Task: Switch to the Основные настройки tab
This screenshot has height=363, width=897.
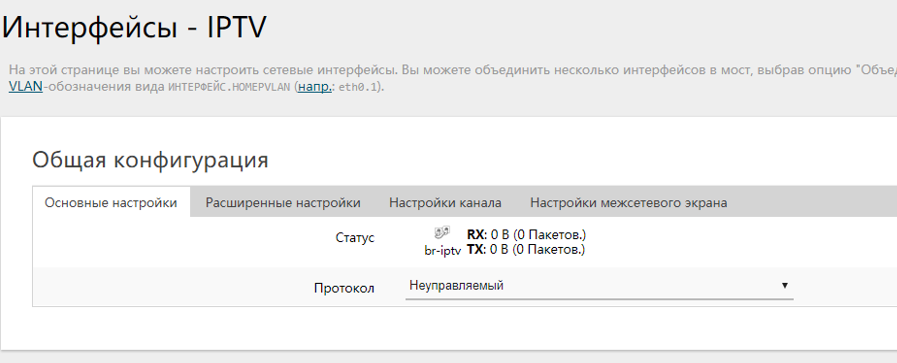Action: point(111,202)
